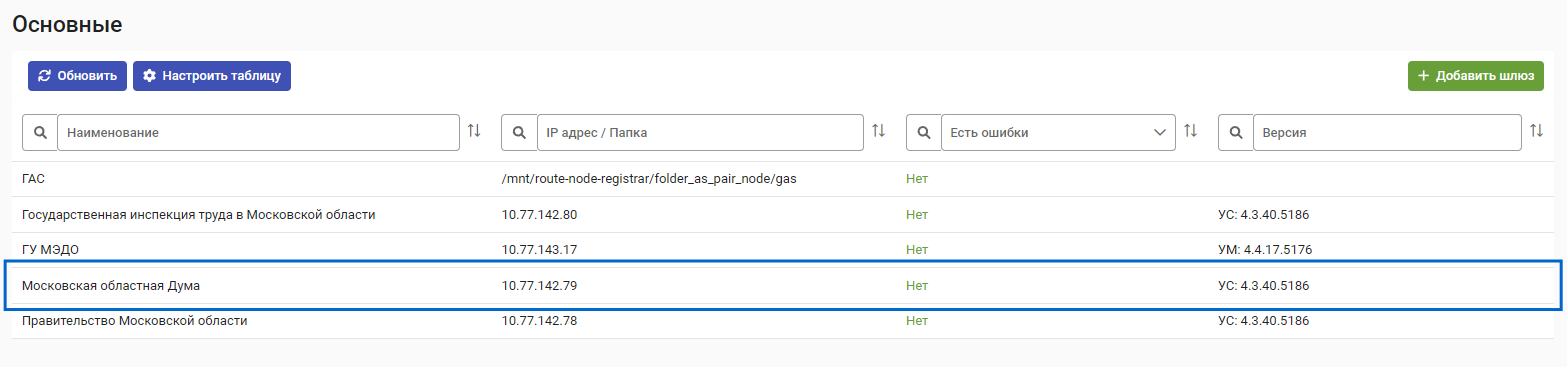Focus the Наименование filter input
Image resolution: width=1567 pixels, height=367 pixels.
pyautogui.click(x=259, y=132)
